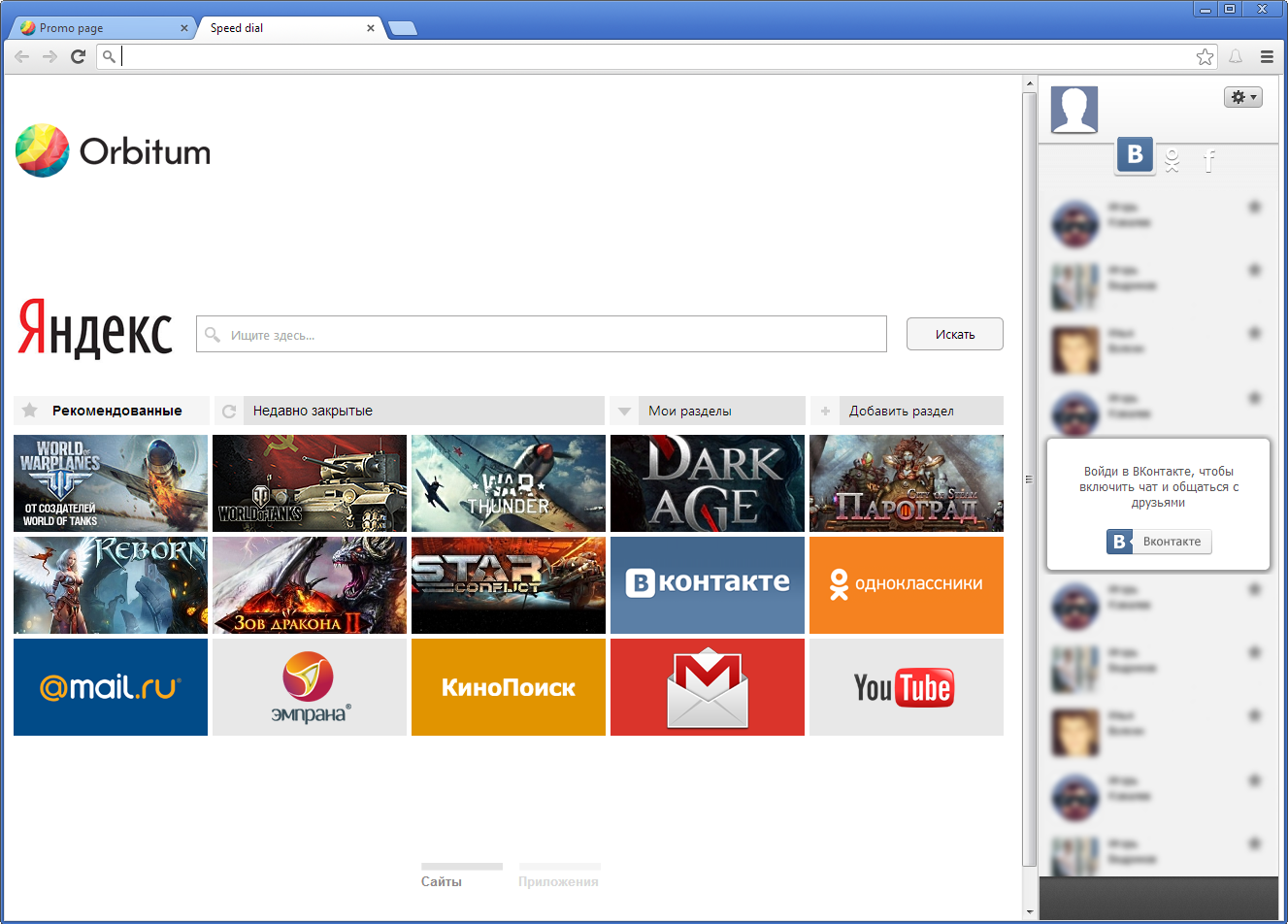1288x924 pixels.
Task: Open the browser main menu icon
Action: point(1267,56)
